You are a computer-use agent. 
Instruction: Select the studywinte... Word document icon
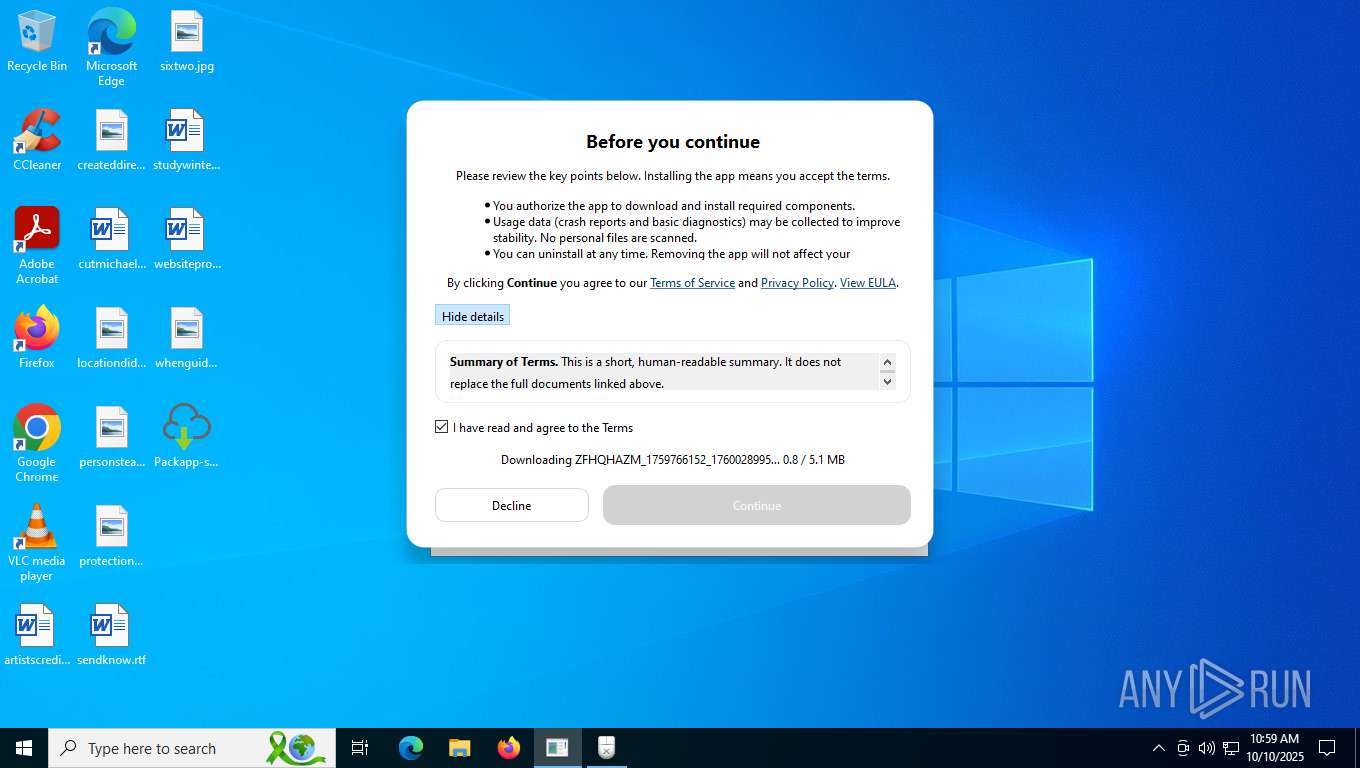tap(186, 141)
